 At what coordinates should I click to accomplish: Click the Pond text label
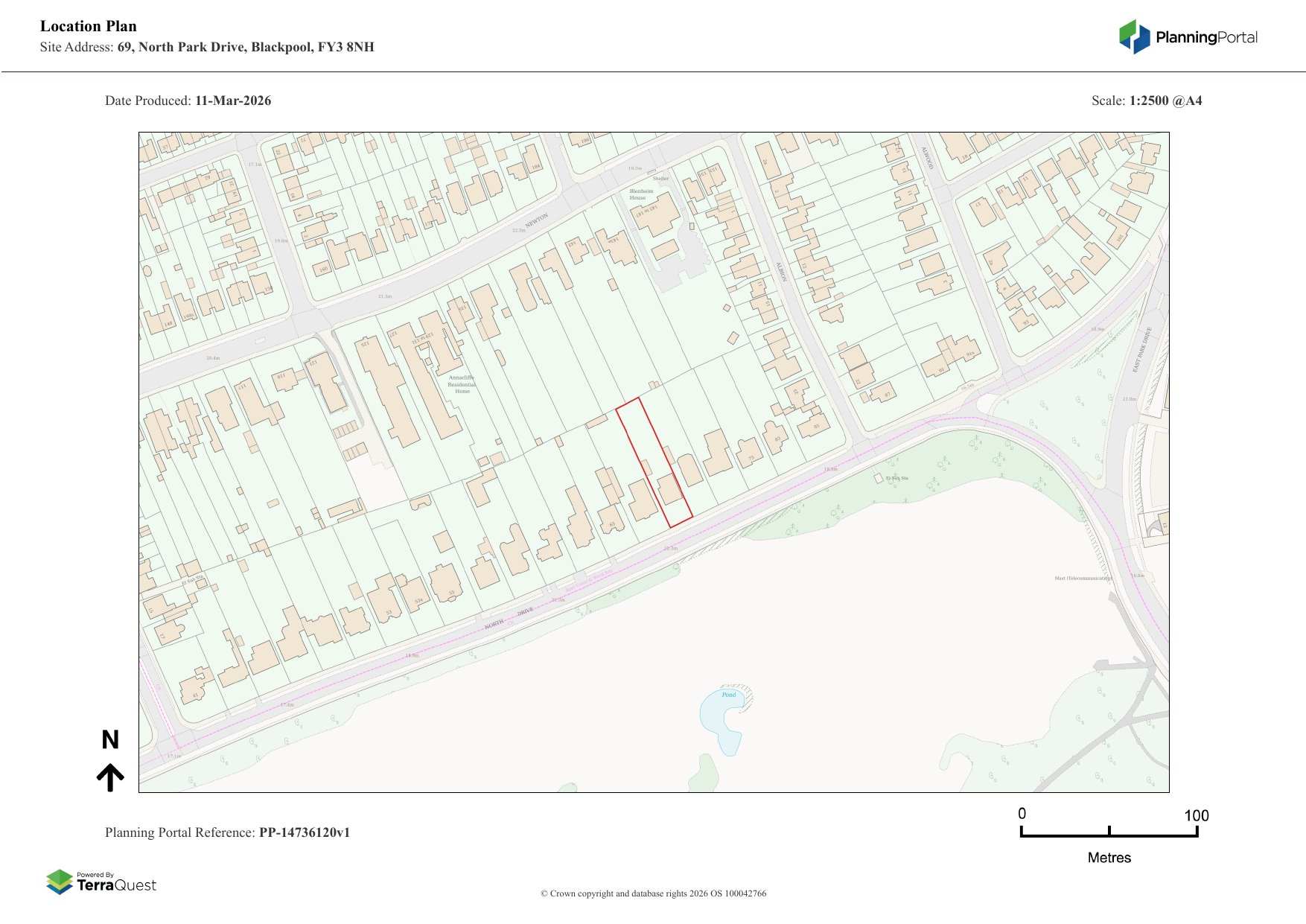728,695
